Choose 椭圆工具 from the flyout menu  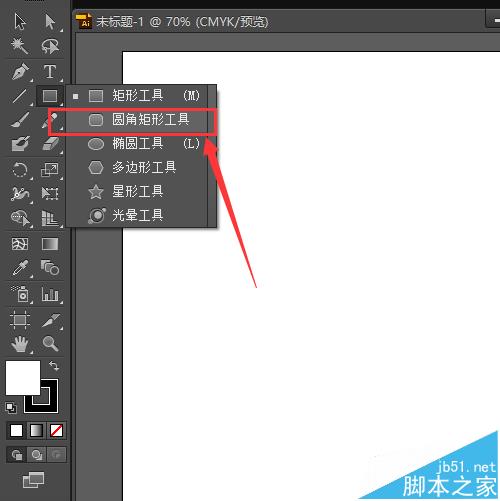(x=136, y=144)
